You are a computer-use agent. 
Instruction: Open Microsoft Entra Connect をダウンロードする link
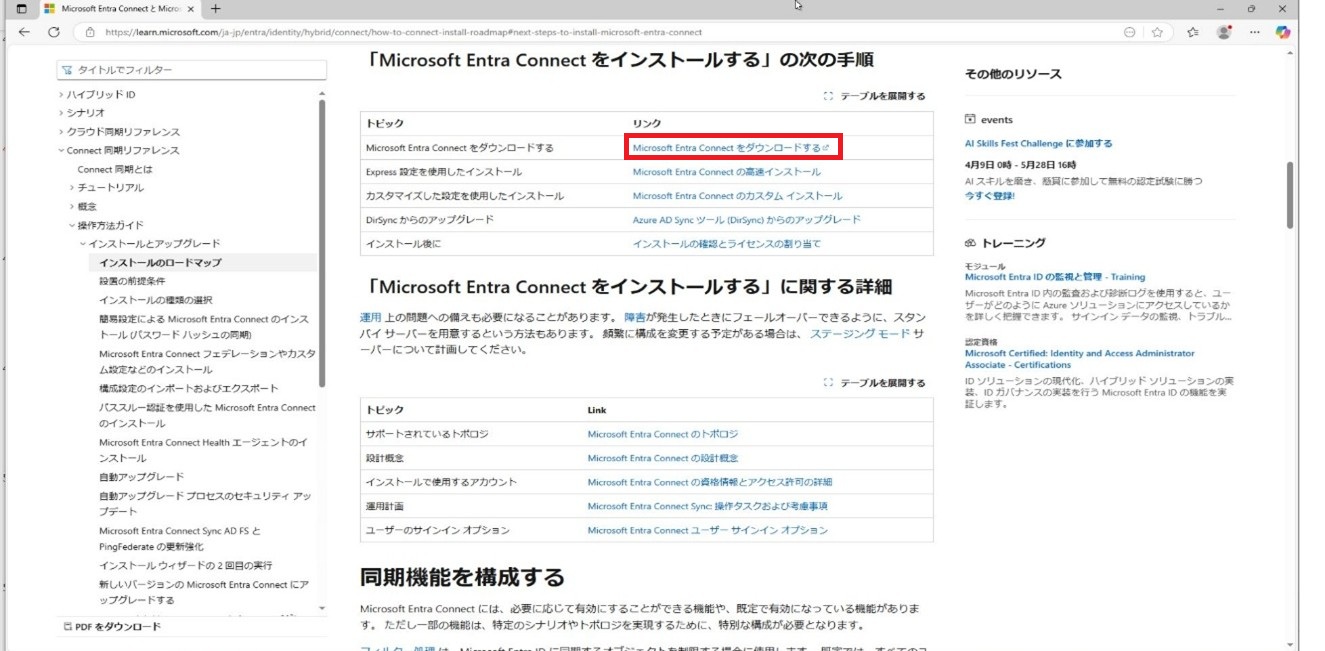click(731, 148)
